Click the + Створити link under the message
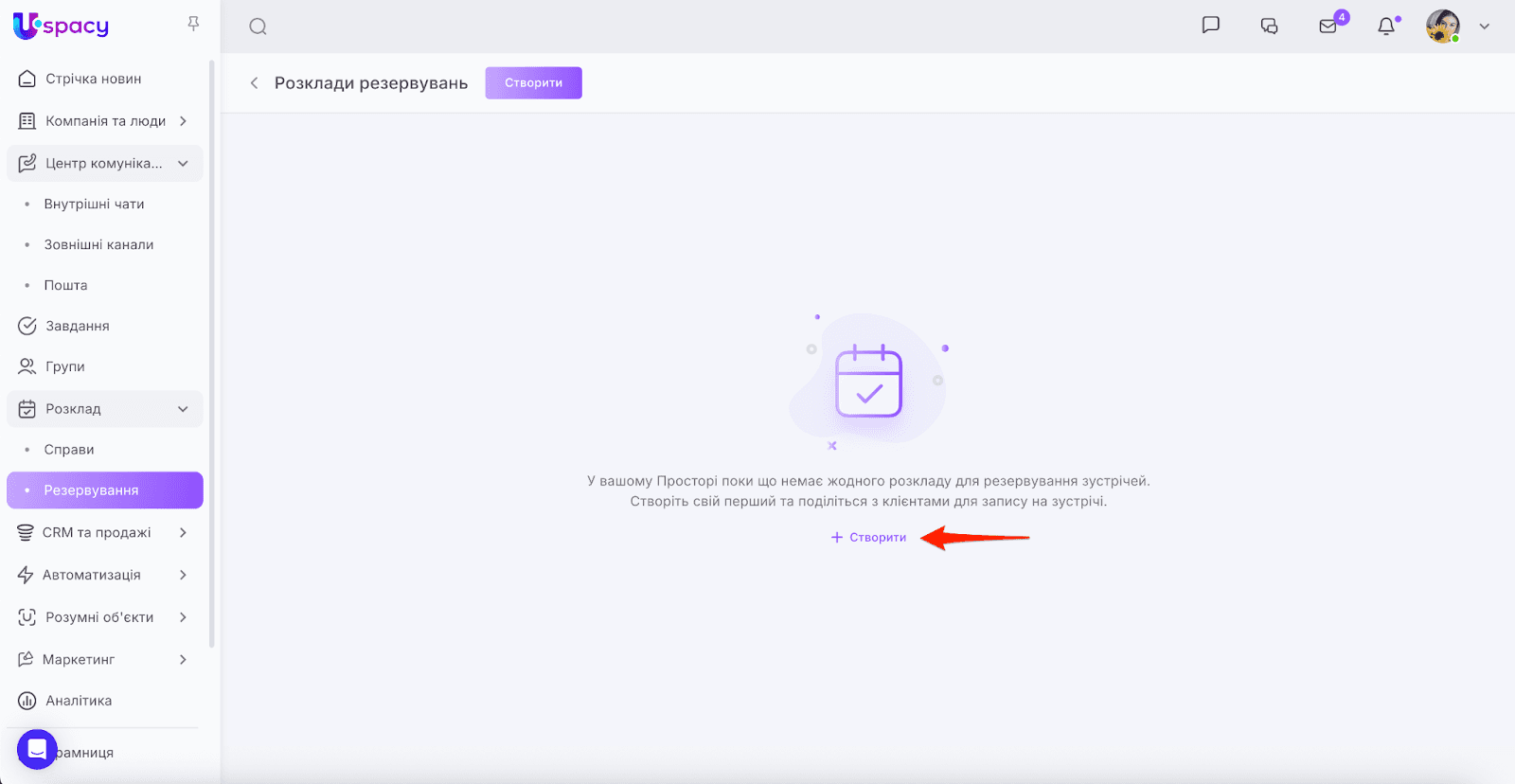This screenshot has width=1515, height=784. 868,538
